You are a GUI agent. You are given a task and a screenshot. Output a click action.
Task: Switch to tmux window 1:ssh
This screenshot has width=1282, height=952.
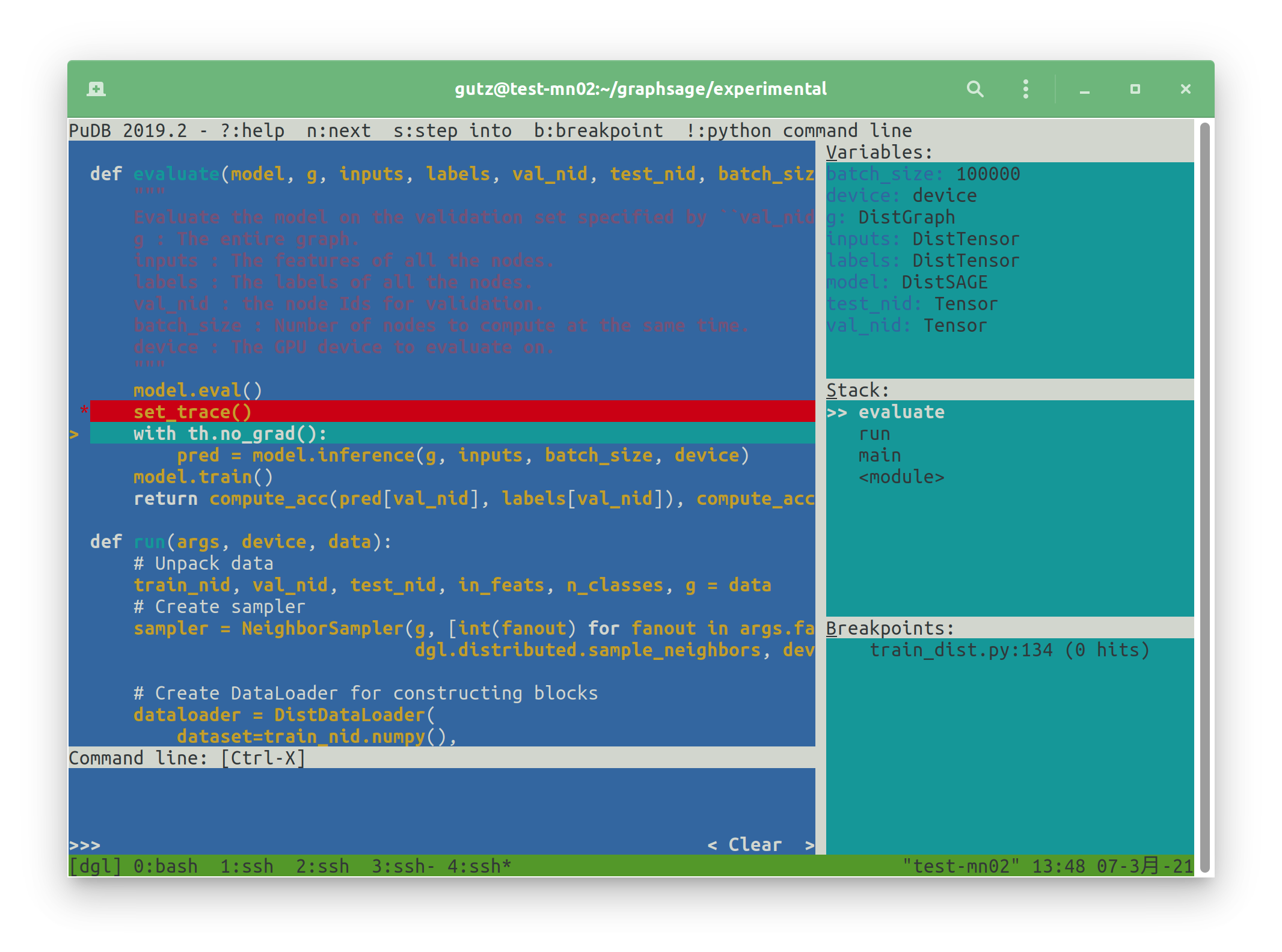coord(247,866)
